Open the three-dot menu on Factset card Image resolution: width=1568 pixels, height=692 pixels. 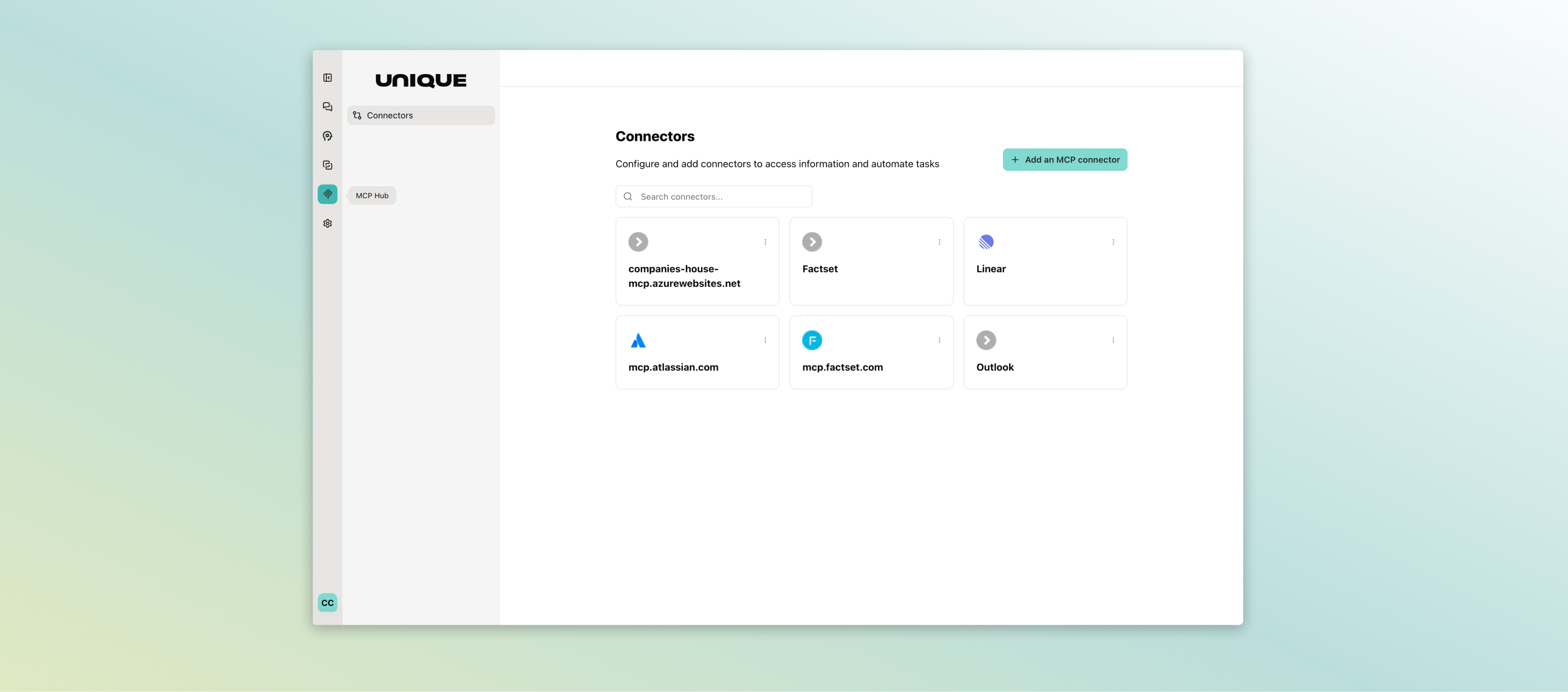pos(939,242)
